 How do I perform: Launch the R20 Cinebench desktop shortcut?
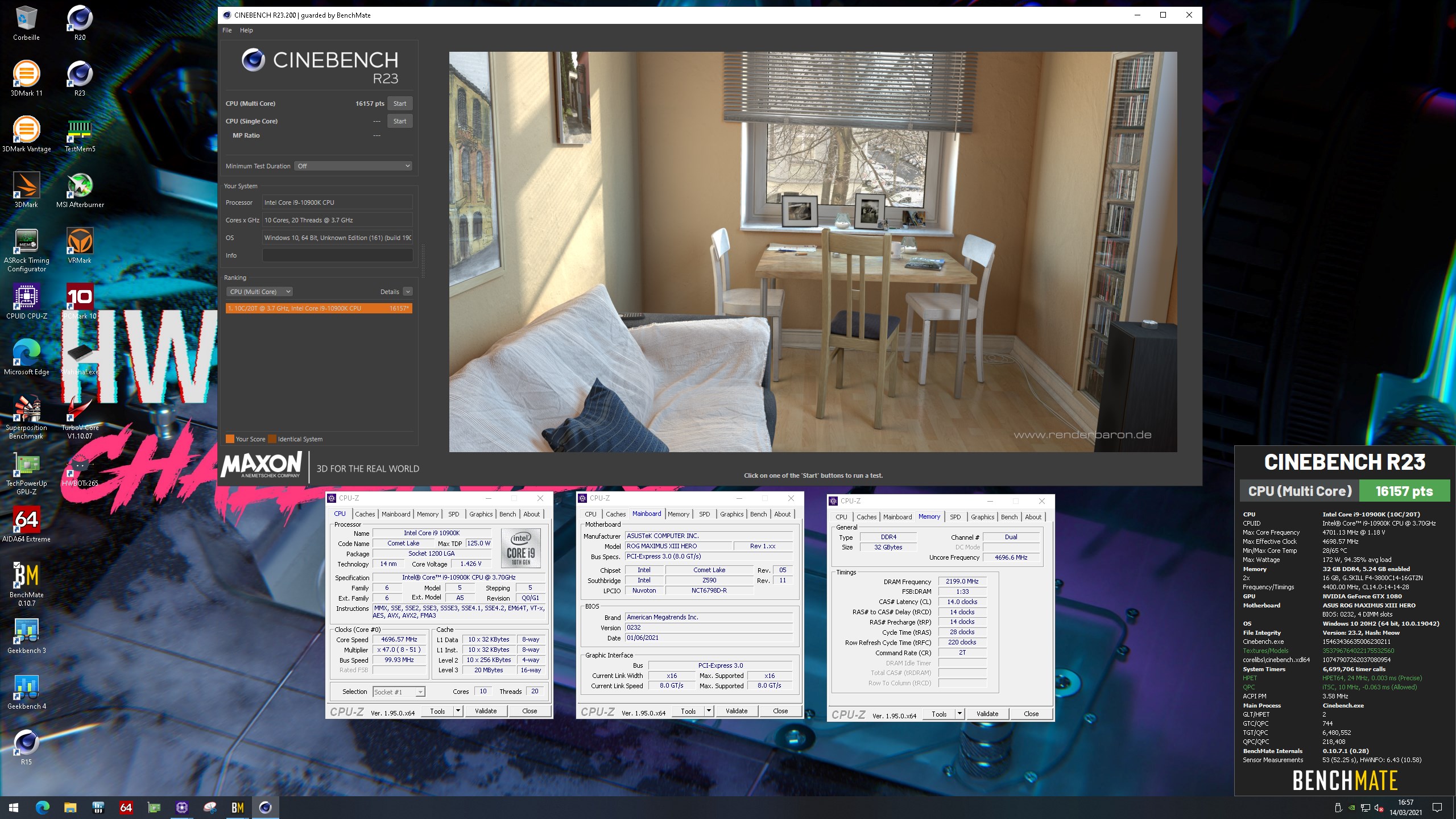tap(80, 23)
